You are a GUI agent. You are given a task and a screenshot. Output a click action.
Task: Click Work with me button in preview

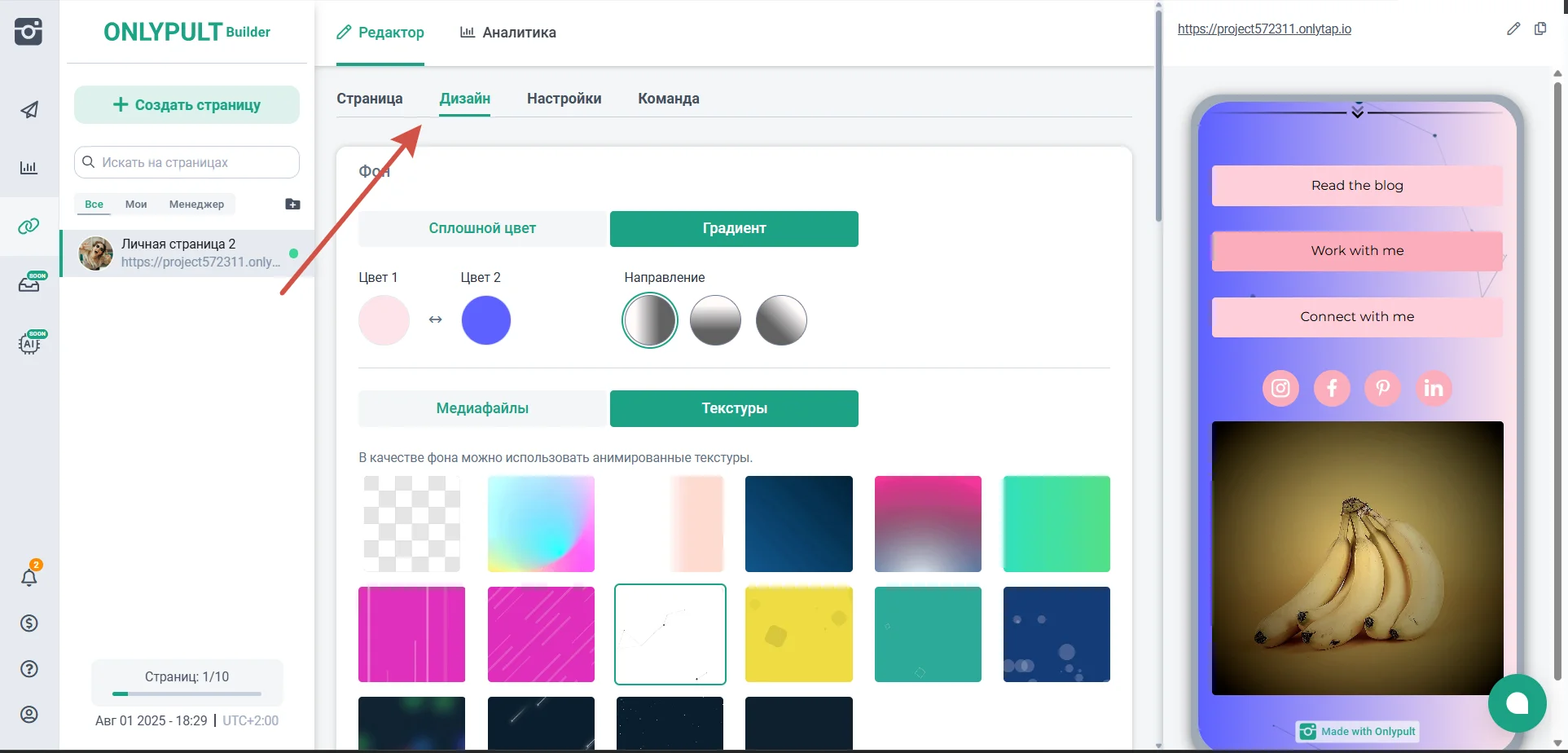tap(1357, 251)
